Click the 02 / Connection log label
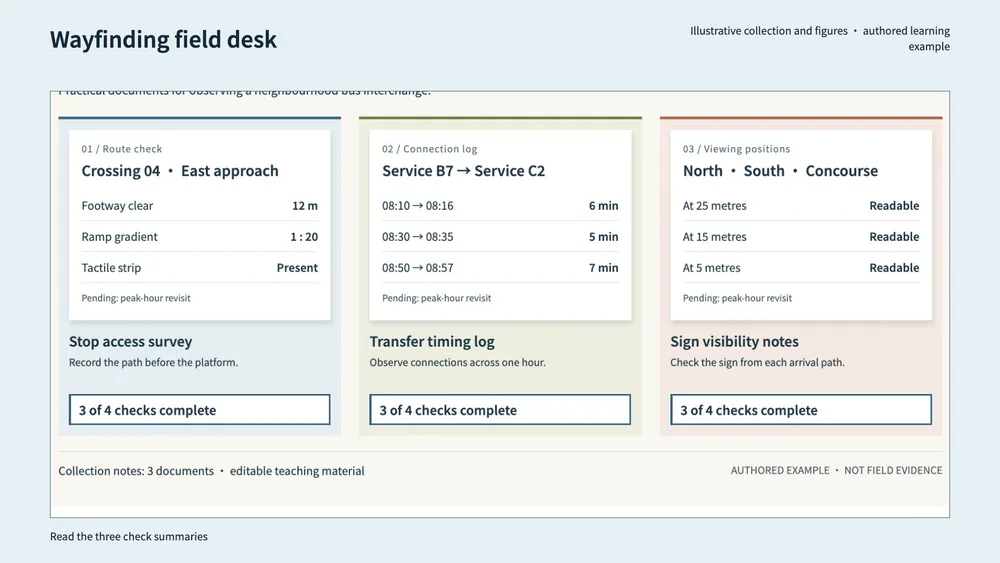 (430, 149)
